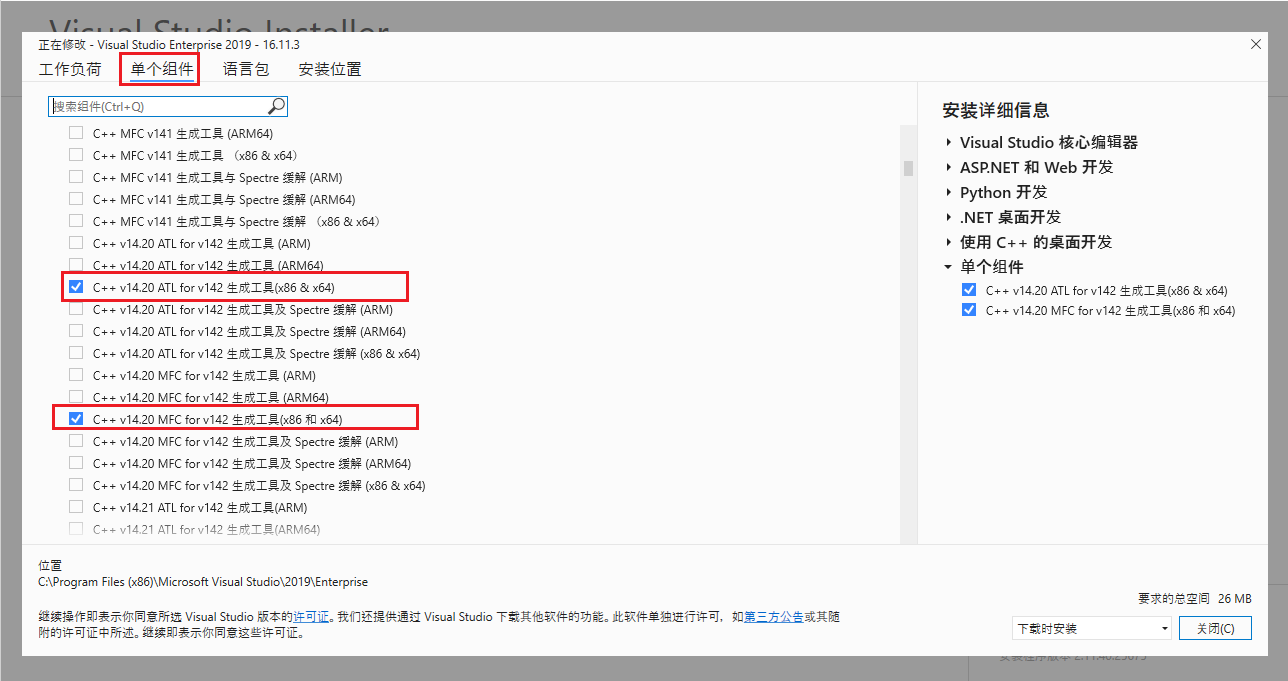Check MFC v141 Spectre 缓解 (ARM64) box

(x=76, y=199)
